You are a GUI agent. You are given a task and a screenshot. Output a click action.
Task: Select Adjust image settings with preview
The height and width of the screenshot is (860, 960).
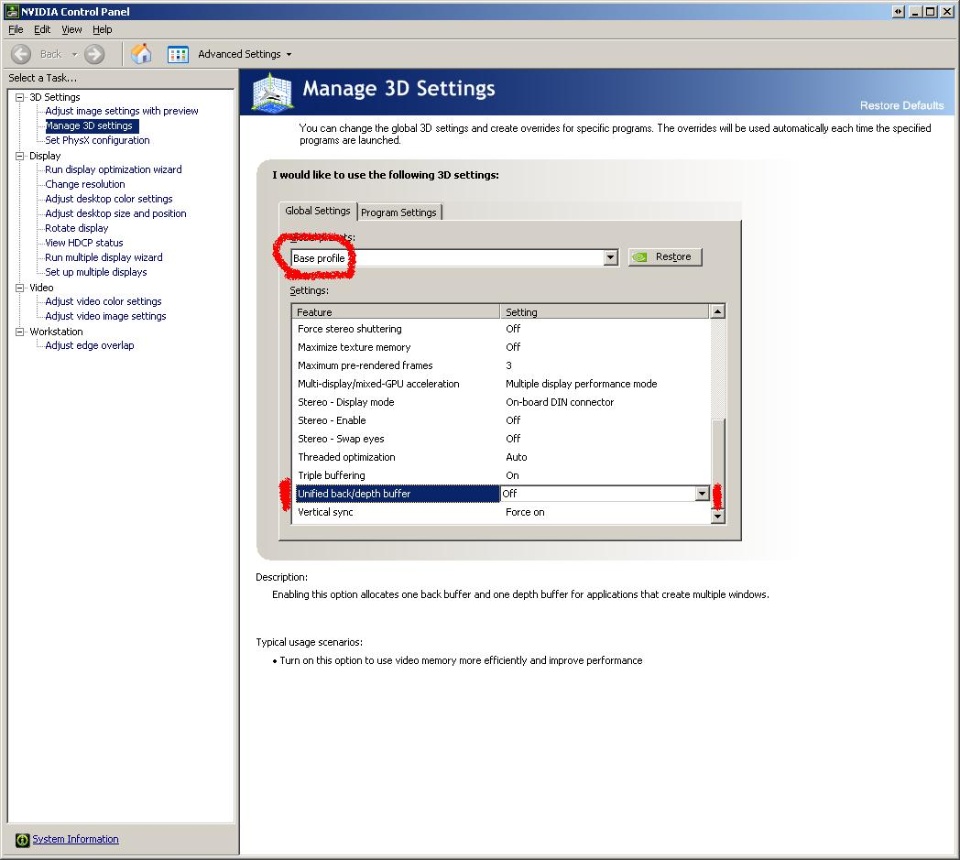click(122, 111)
